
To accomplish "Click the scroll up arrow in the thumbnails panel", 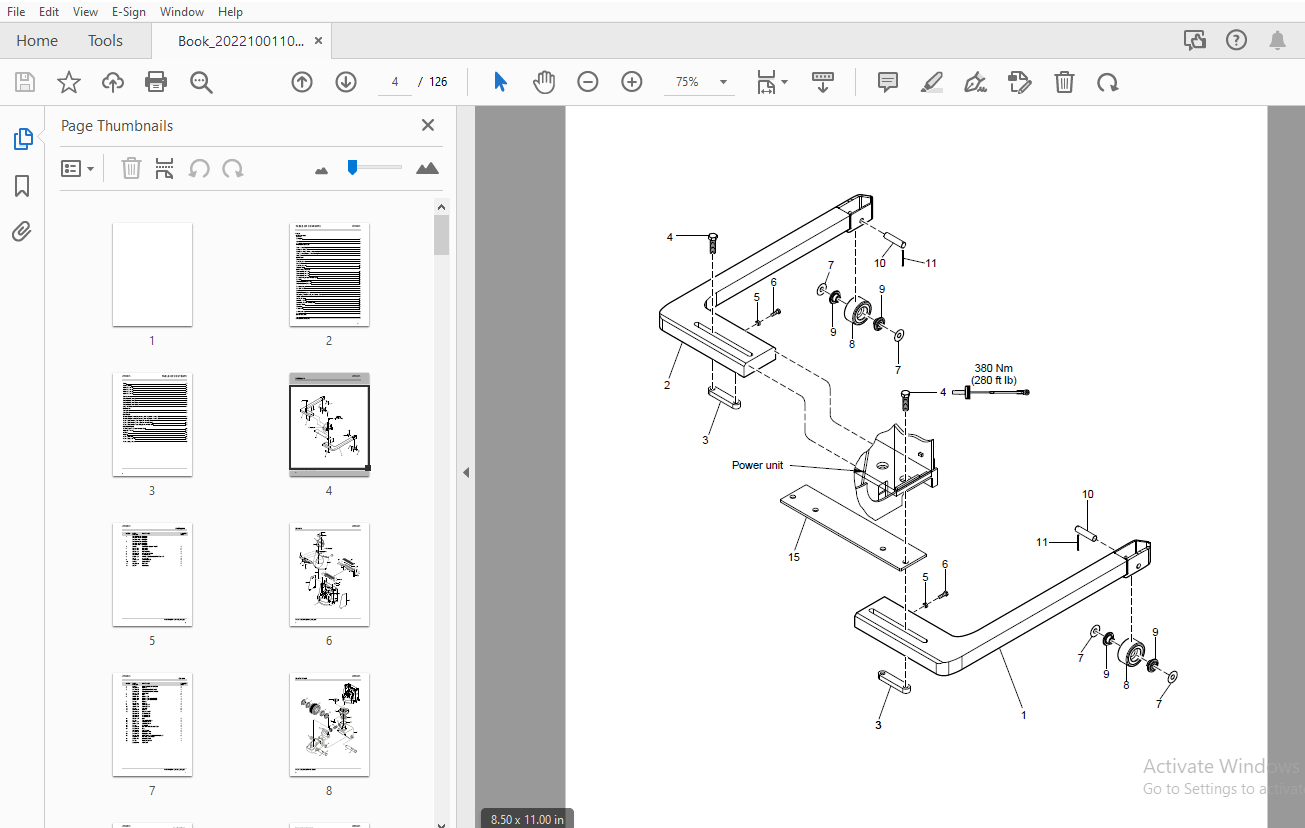I will tap(441, 206).
